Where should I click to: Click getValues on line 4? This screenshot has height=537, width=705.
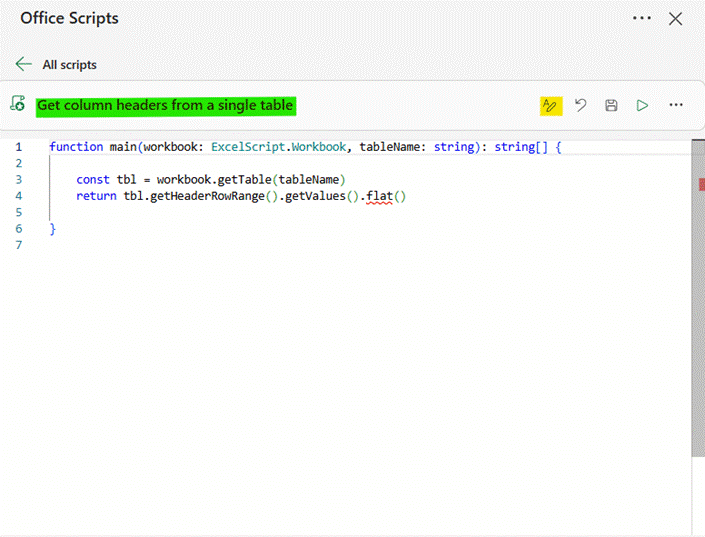[315, 197]
